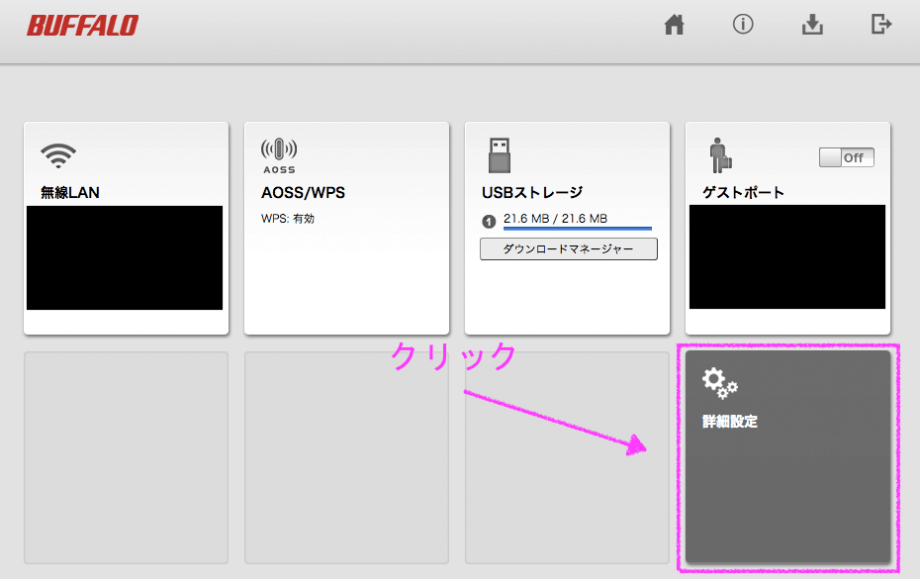
Task: Click the guest traveler with suitcase icon
Action: tap(720, 156)
